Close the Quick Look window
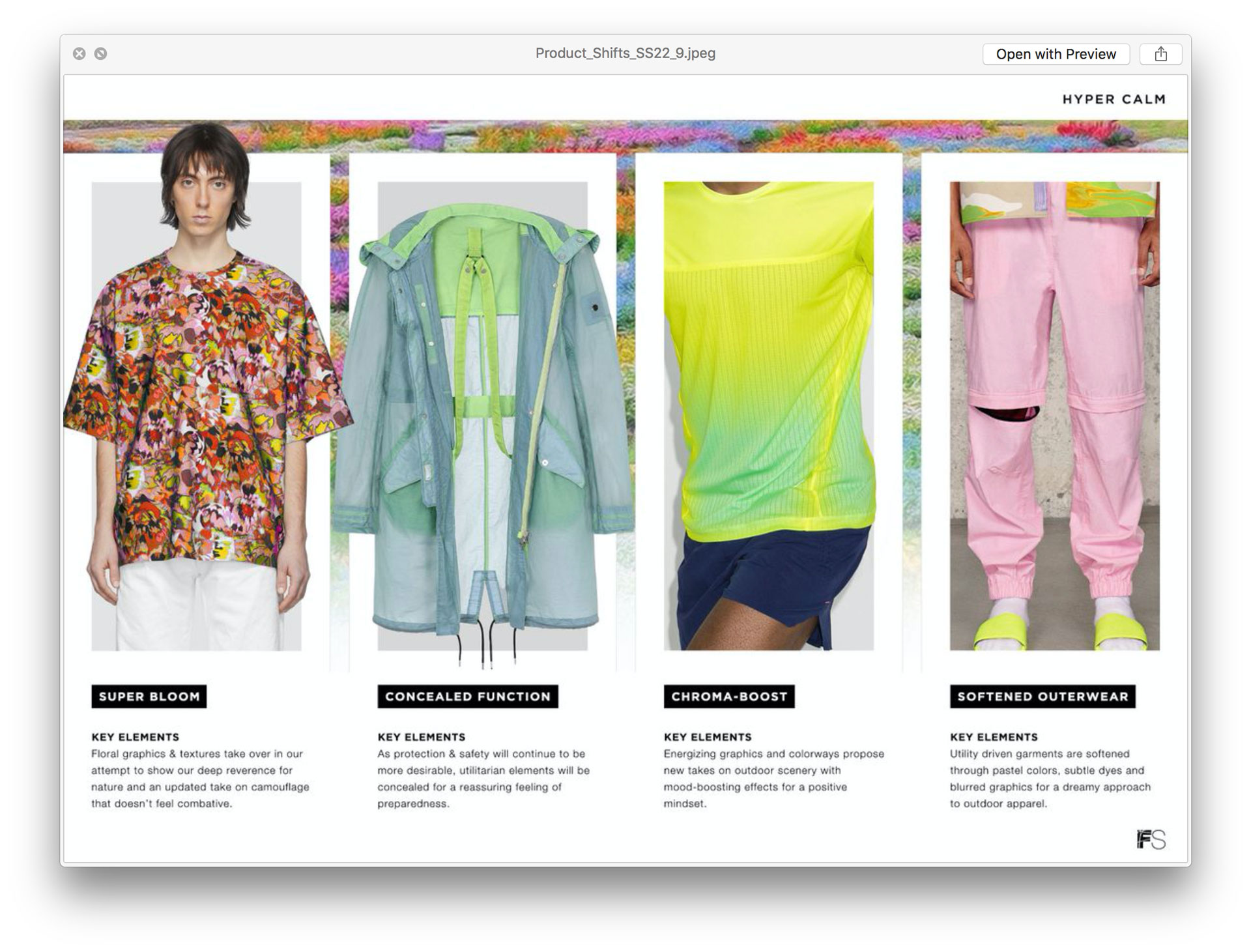Viewport: 1251px width, 952px height. [79, 53]
